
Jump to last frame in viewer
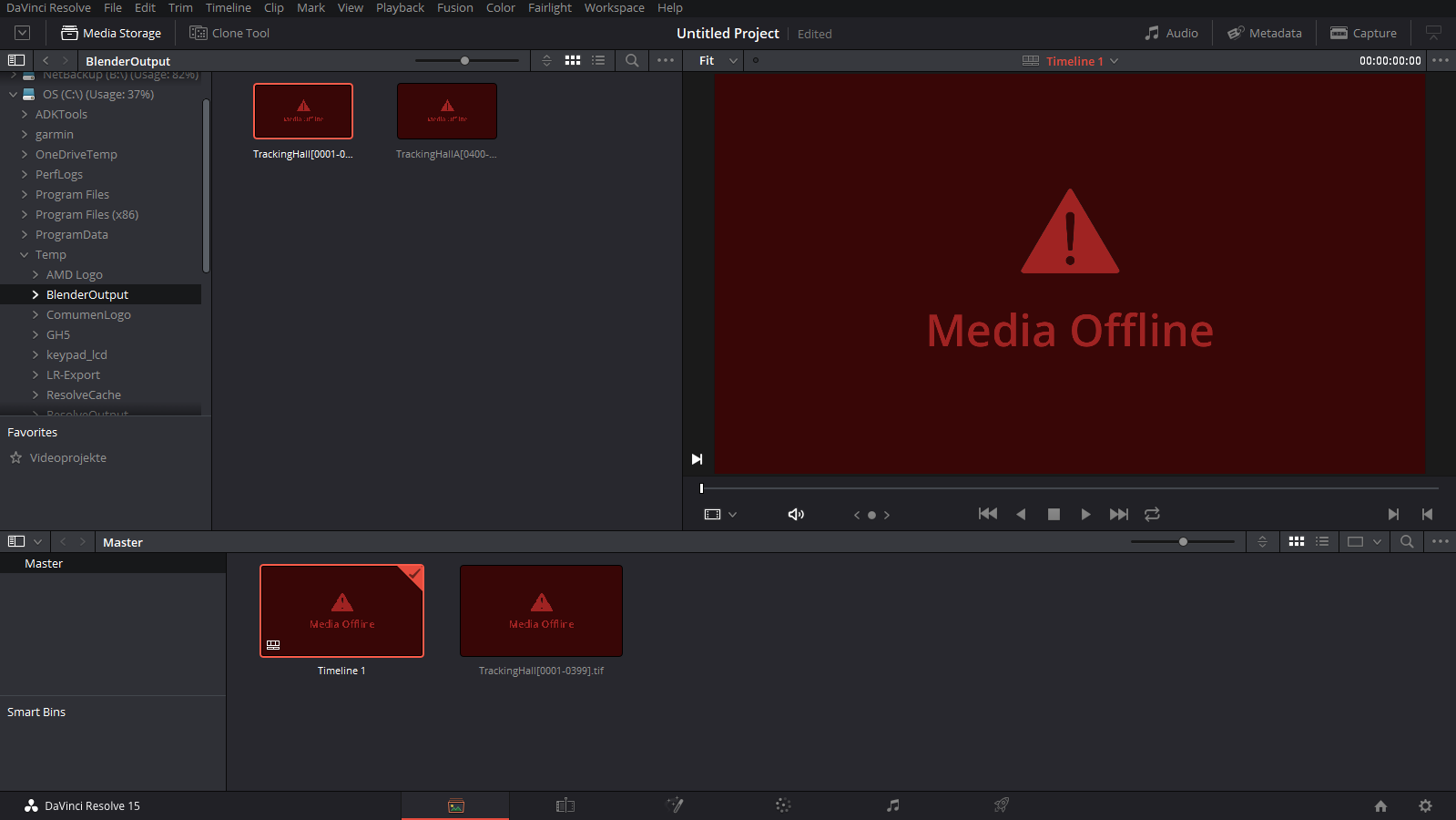(1119, 515)
